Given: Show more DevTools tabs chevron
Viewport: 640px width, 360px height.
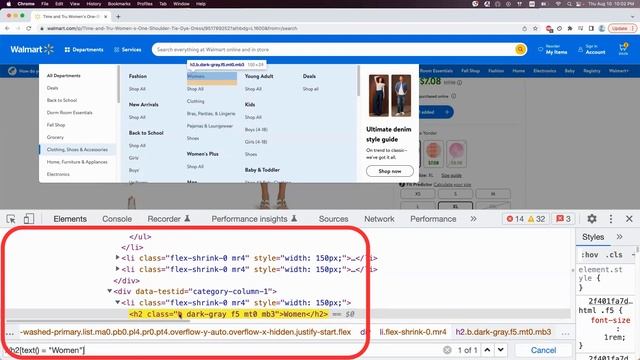Looking at the screenshot, I should [473, 219].
